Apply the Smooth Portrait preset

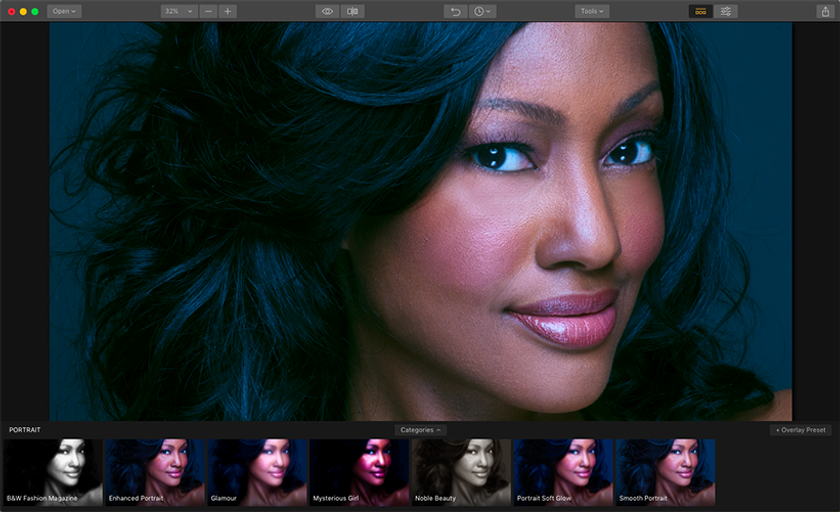[665, 472]
